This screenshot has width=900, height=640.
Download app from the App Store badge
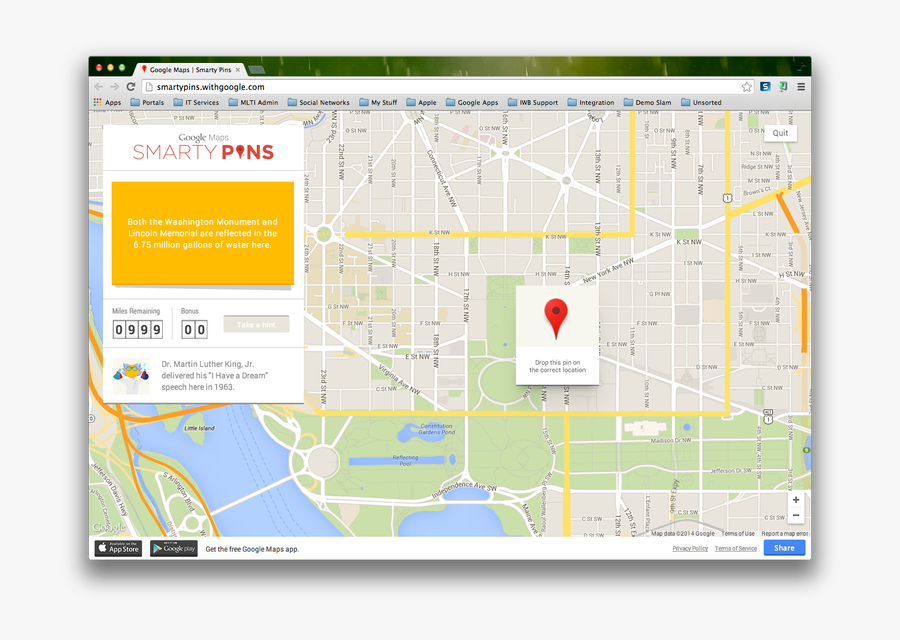[118, 548]
